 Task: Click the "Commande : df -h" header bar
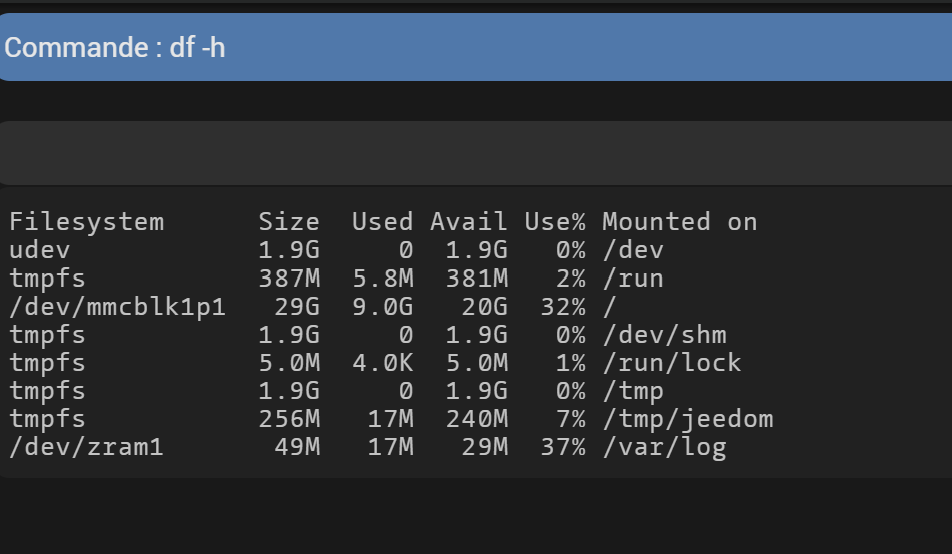pyautogui.click(x=475, y=47)
